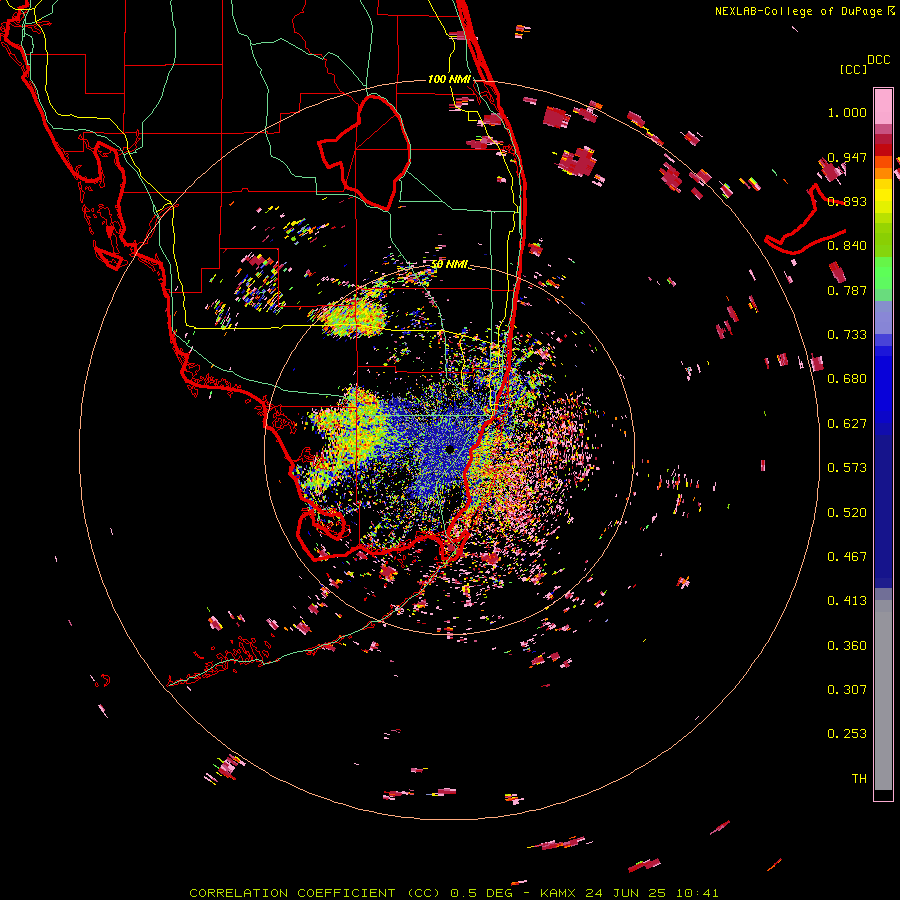900x900 pixels.
Task: Select the 0.680 scale value
Action: 847,379
